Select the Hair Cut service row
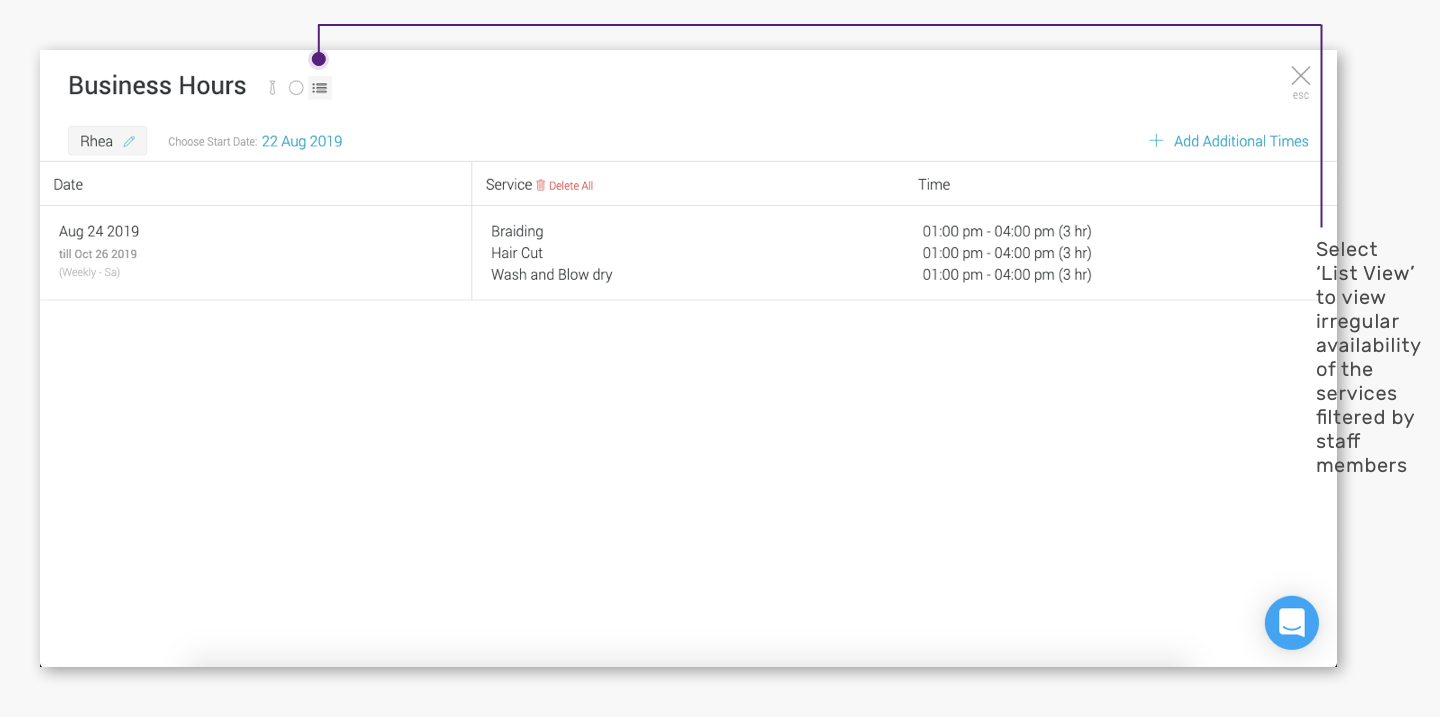 point(517,254)
